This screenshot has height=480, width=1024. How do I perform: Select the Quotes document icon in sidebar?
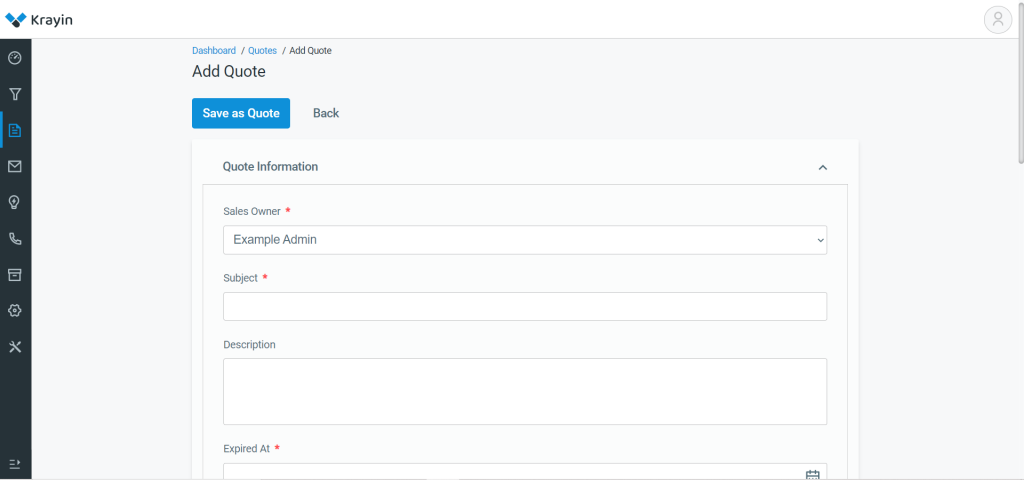click(x=15, y=130)
